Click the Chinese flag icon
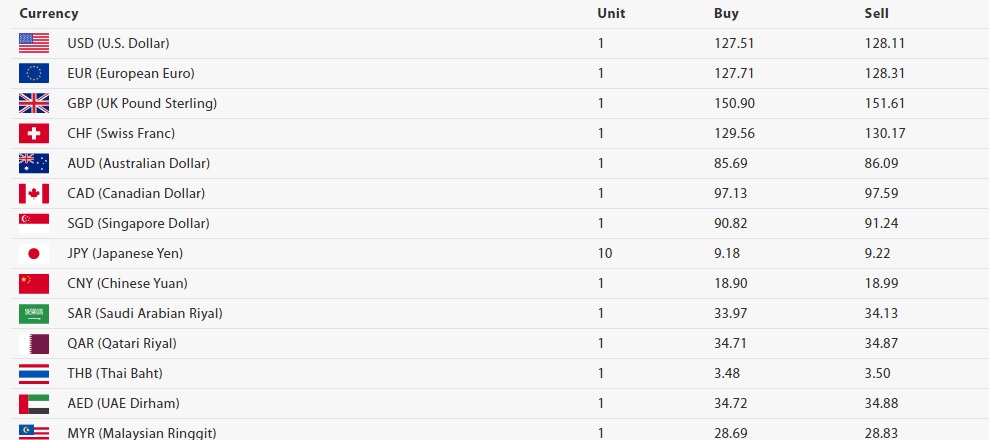 tap(33, 284)
